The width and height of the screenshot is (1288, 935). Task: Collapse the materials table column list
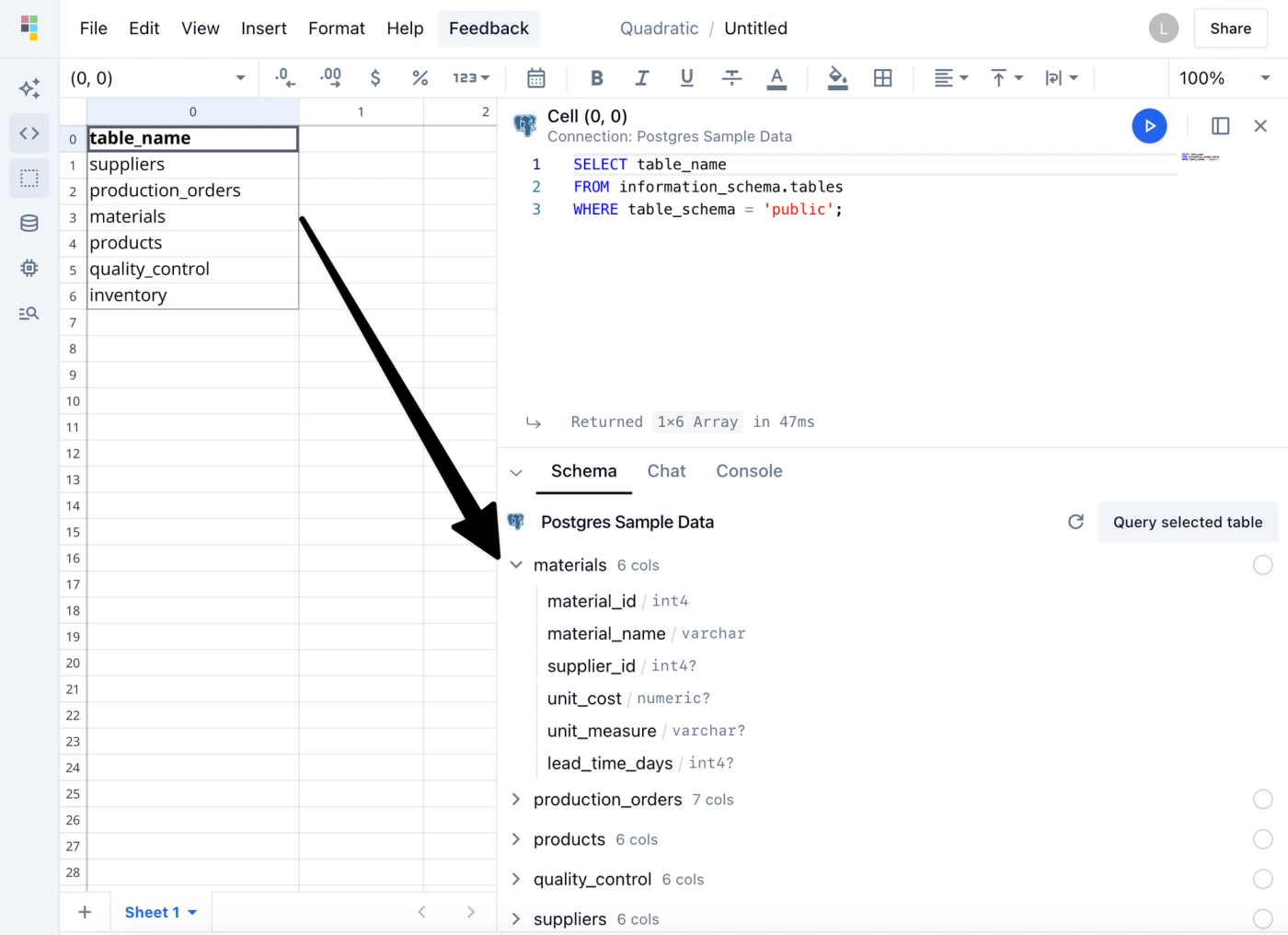516,564
